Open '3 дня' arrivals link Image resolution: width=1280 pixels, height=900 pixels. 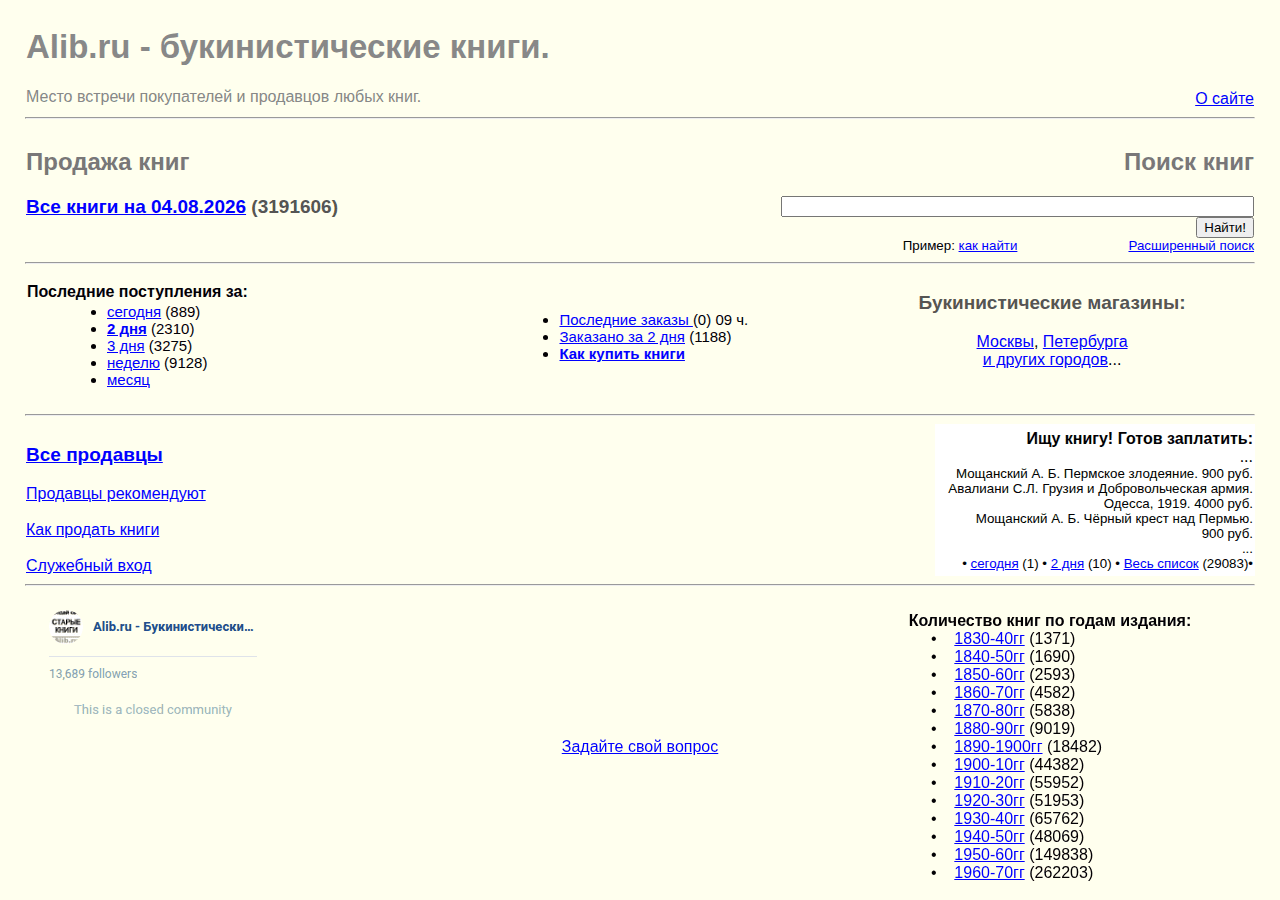coord(126,346)
